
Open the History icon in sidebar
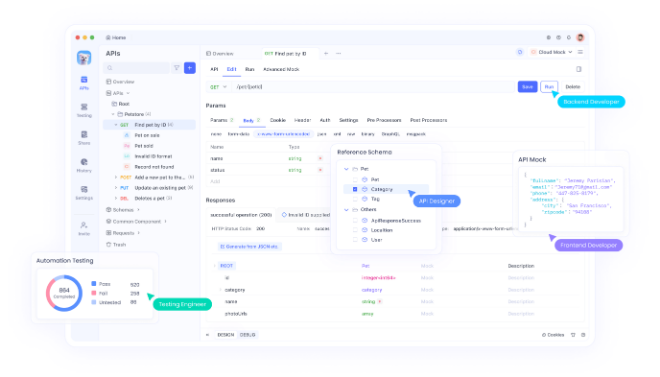coord(84,165)
